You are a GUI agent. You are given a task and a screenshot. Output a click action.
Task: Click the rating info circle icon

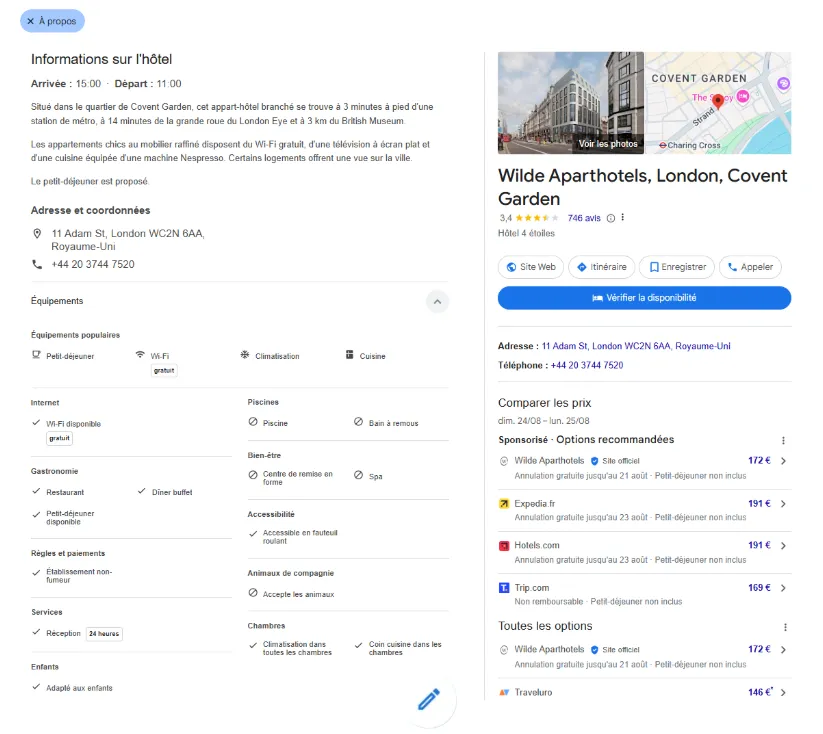610,218
